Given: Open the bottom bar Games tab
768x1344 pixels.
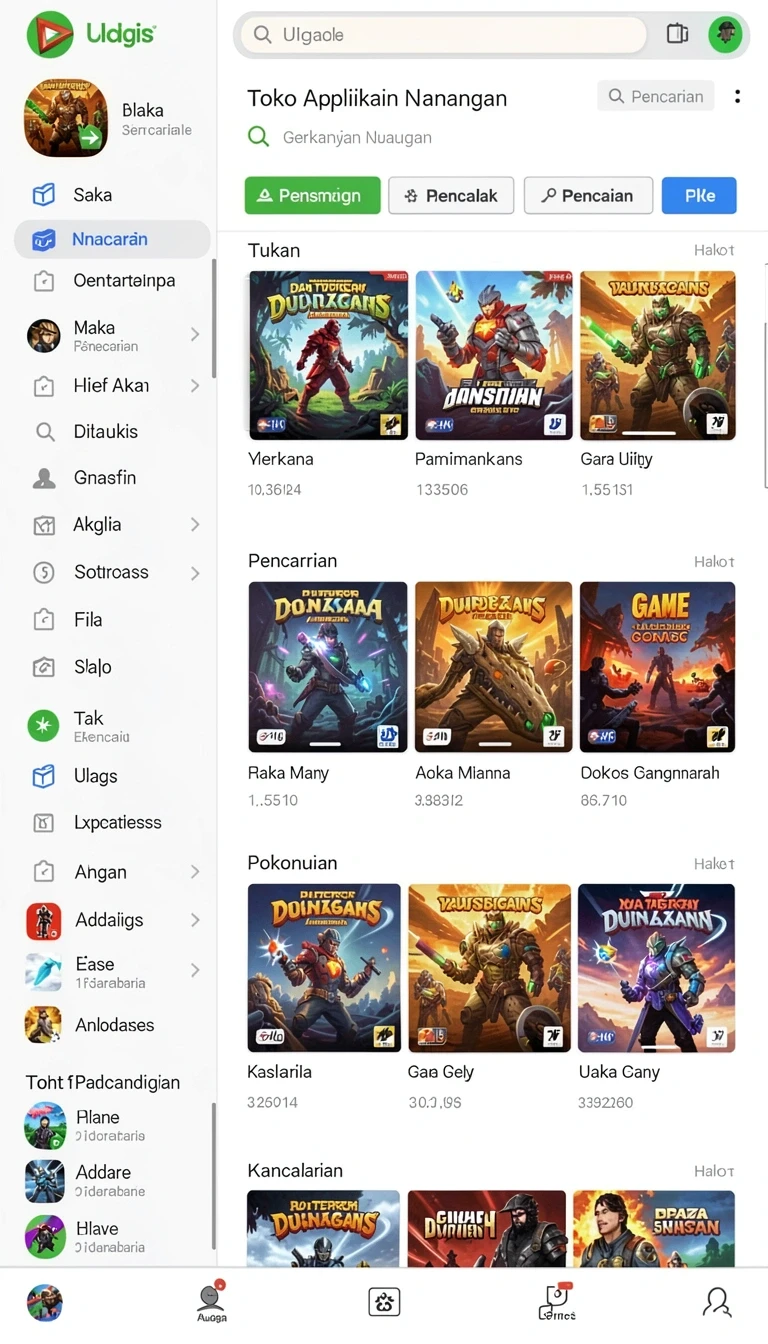Looking at the screenshot, I should [x=557, y=1301].
